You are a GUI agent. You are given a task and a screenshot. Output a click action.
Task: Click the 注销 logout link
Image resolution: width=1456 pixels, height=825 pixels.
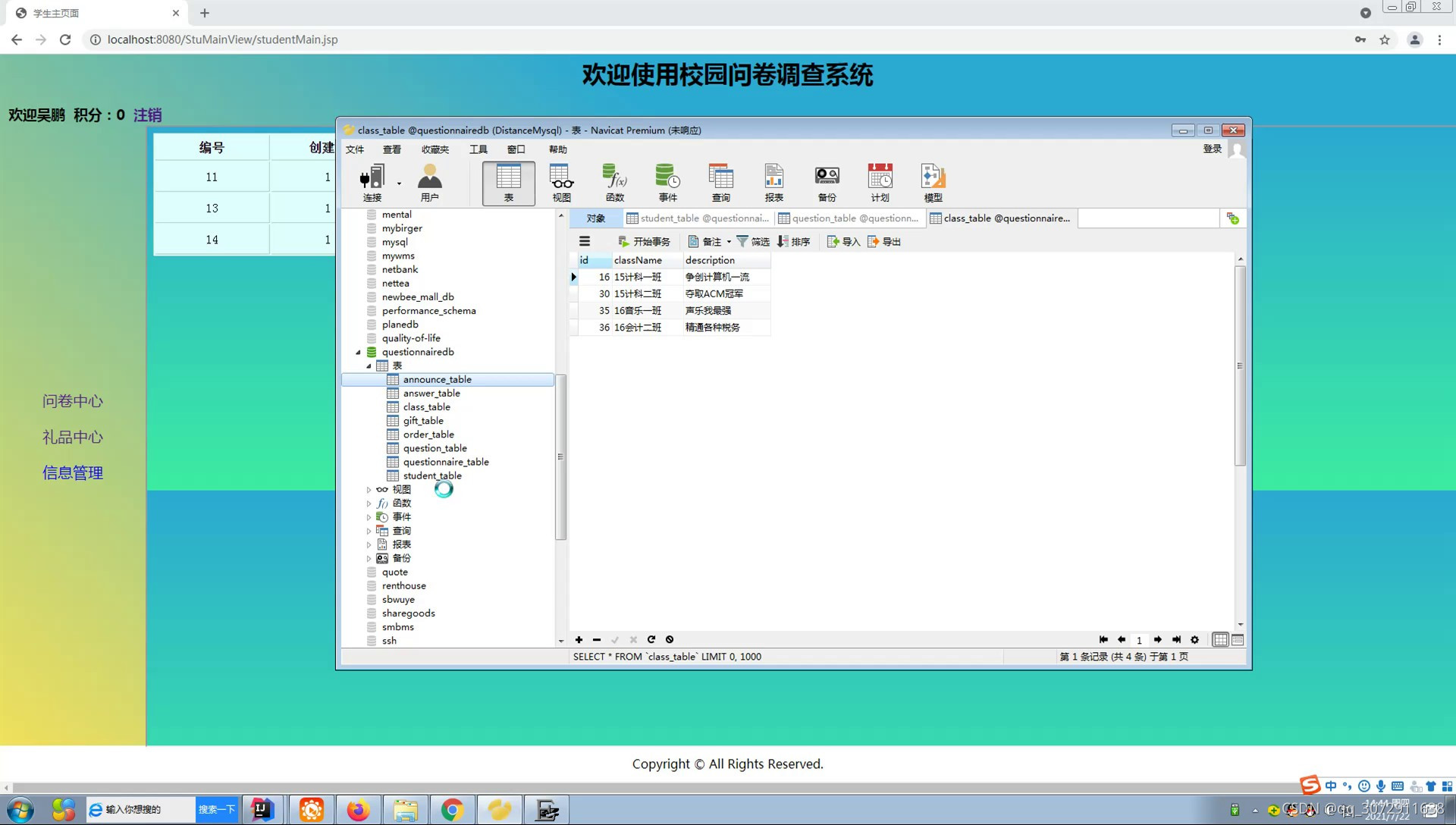coord(148,115)
